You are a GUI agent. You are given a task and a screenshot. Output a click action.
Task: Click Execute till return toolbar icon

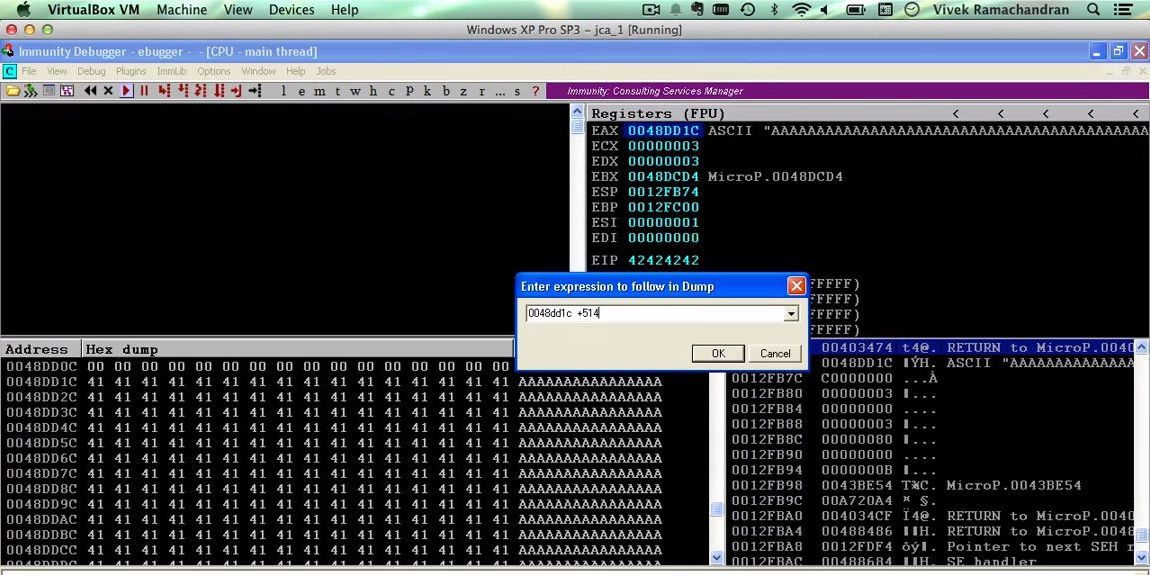236,91
